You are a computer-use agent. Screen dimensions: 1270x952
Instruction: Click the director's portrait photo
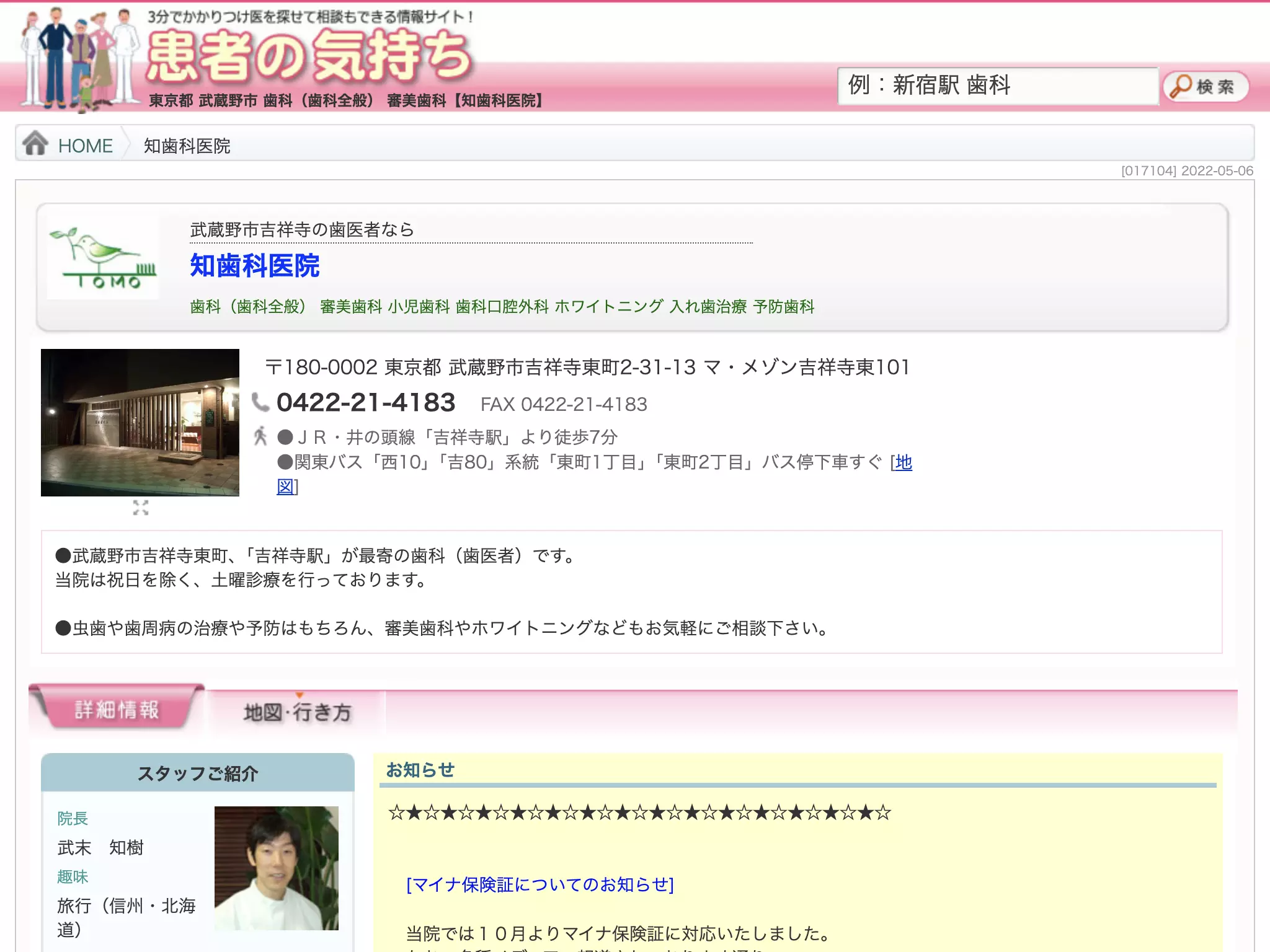[277, 868]
